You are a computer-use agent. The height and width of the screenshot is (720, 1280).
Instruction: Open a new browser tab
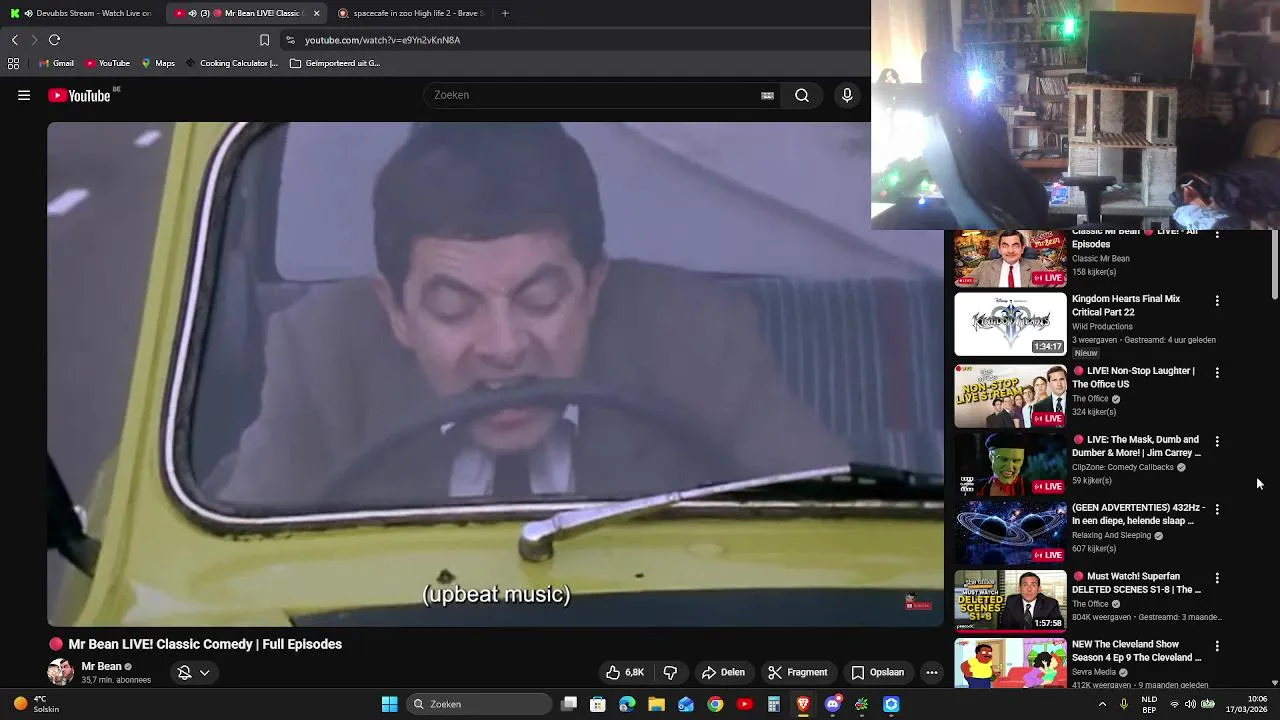tap(505, 13)
